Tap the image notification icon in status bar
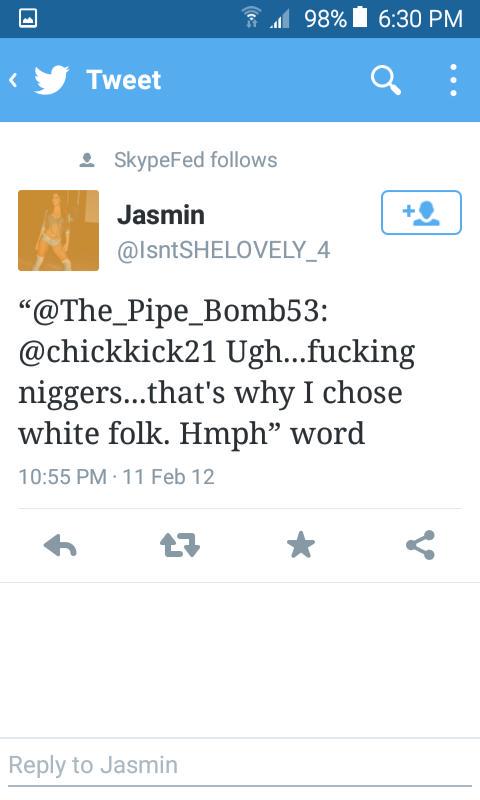480x800 pixels. click(x=28, y=18)
